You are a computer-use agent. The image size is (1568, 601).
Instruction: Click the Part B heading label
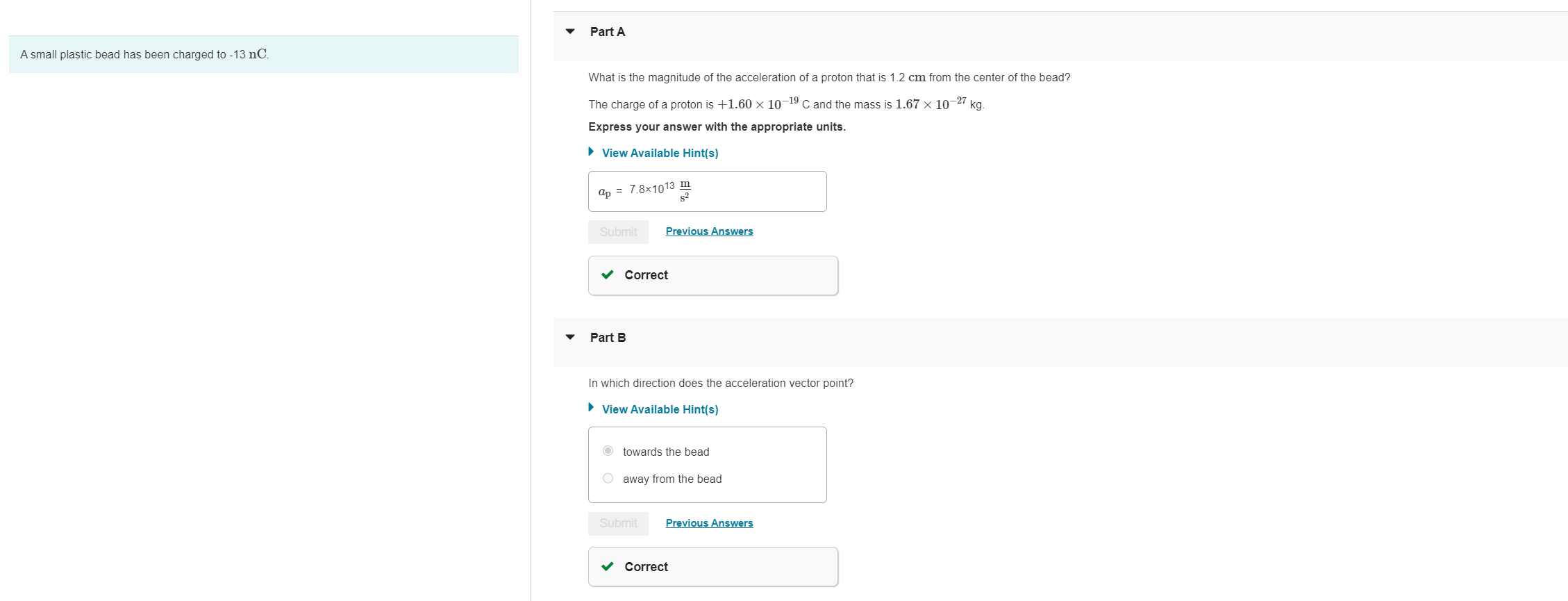607,337
